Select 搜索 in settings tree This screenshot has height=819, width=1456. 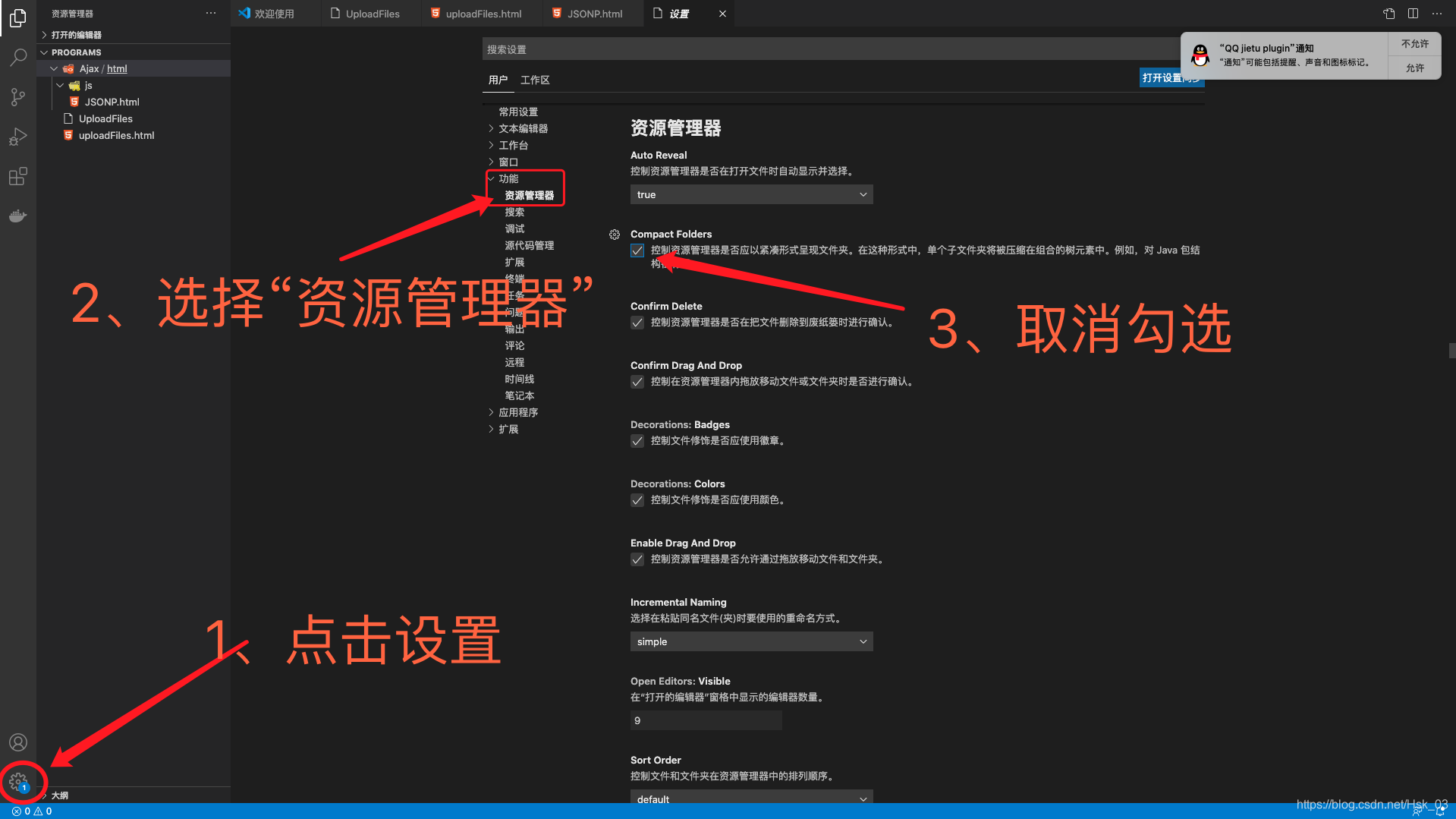click(514, 212)
